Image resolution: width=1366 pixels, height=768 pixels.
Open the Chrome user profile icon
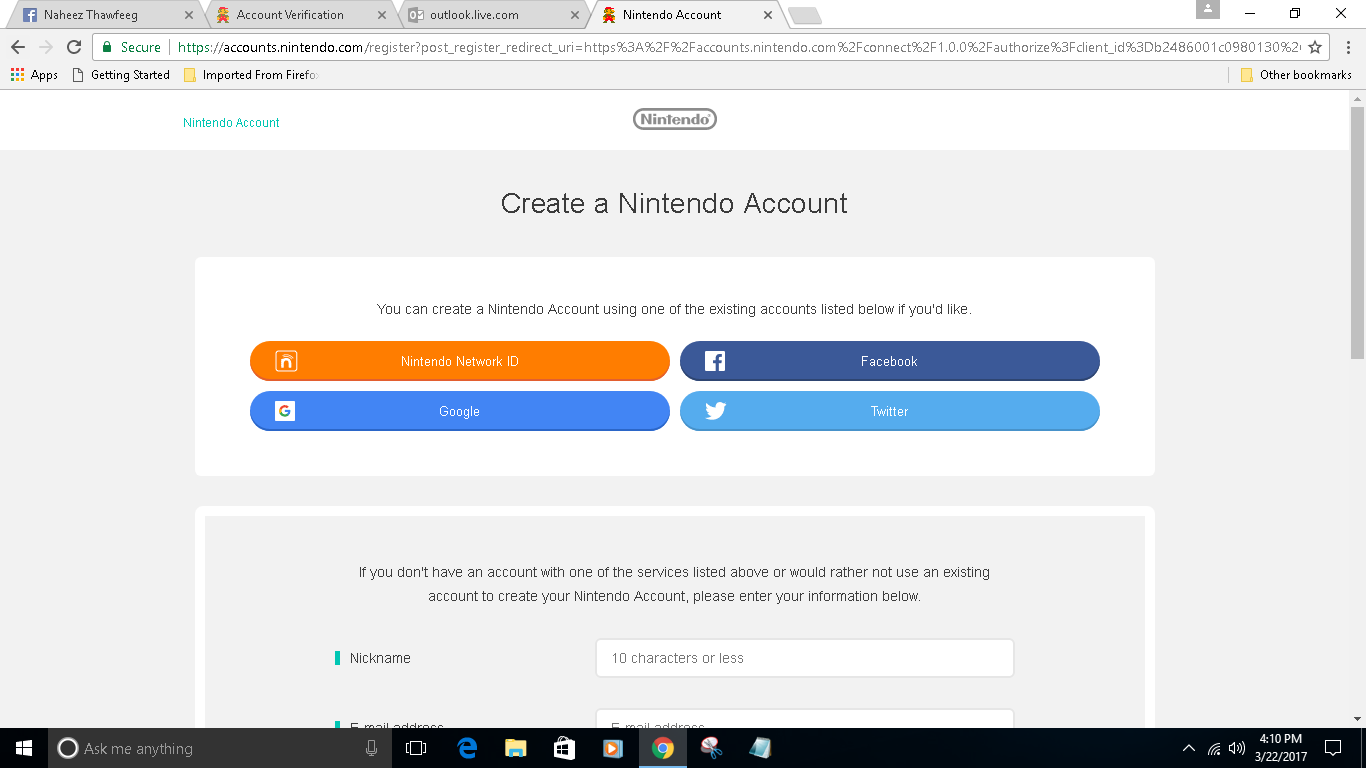point(1208,9)
